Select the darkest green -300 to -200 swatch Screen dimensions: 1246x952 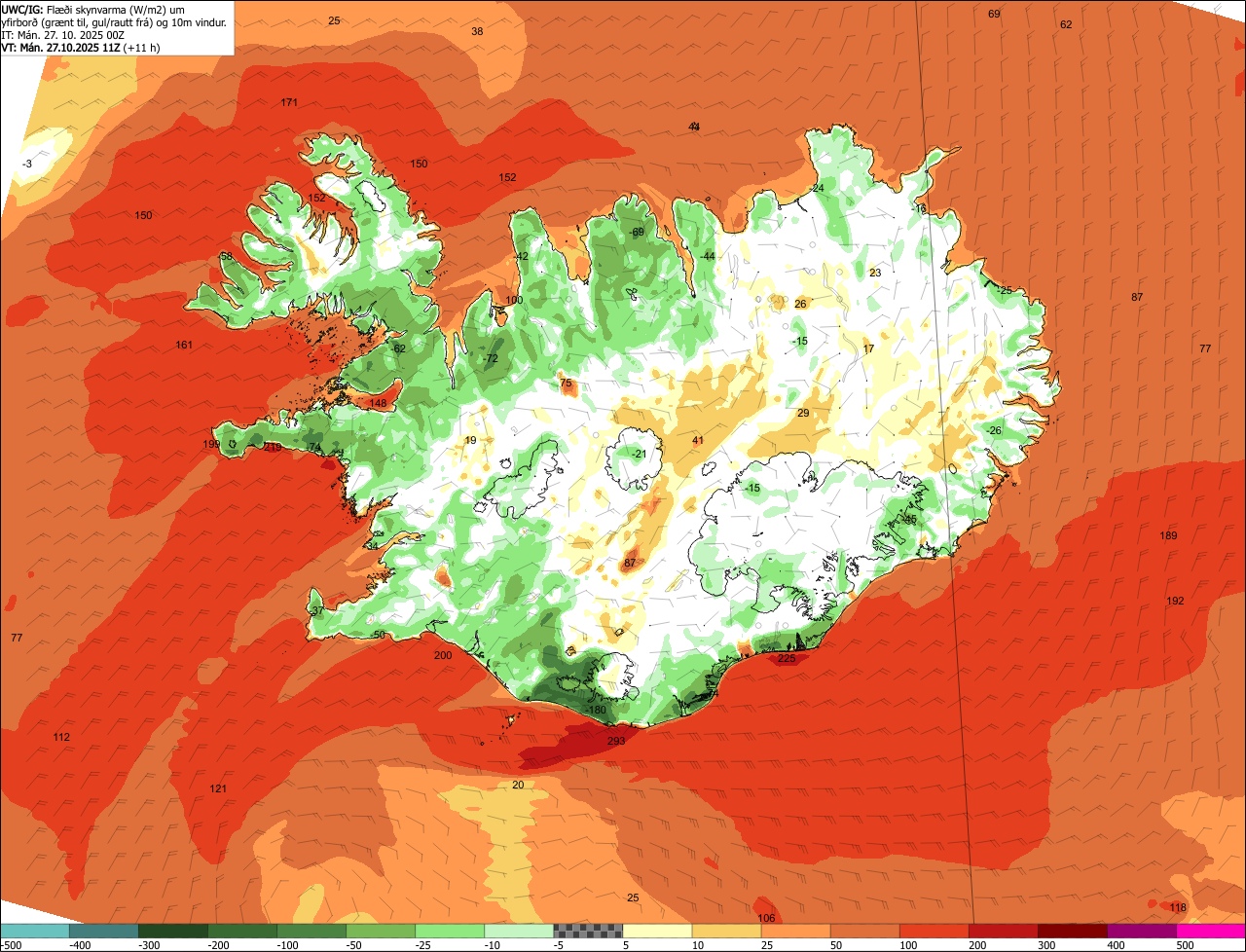point(173,932)
